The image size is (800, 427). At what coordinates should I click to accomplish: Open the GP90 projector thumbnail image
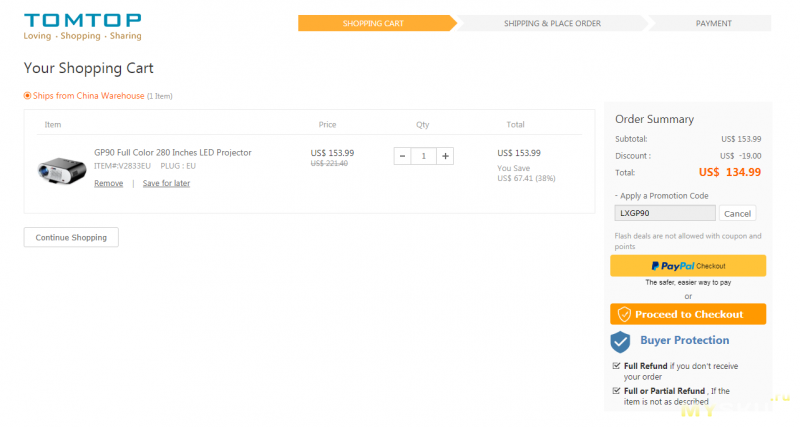[x=62, y=170]
